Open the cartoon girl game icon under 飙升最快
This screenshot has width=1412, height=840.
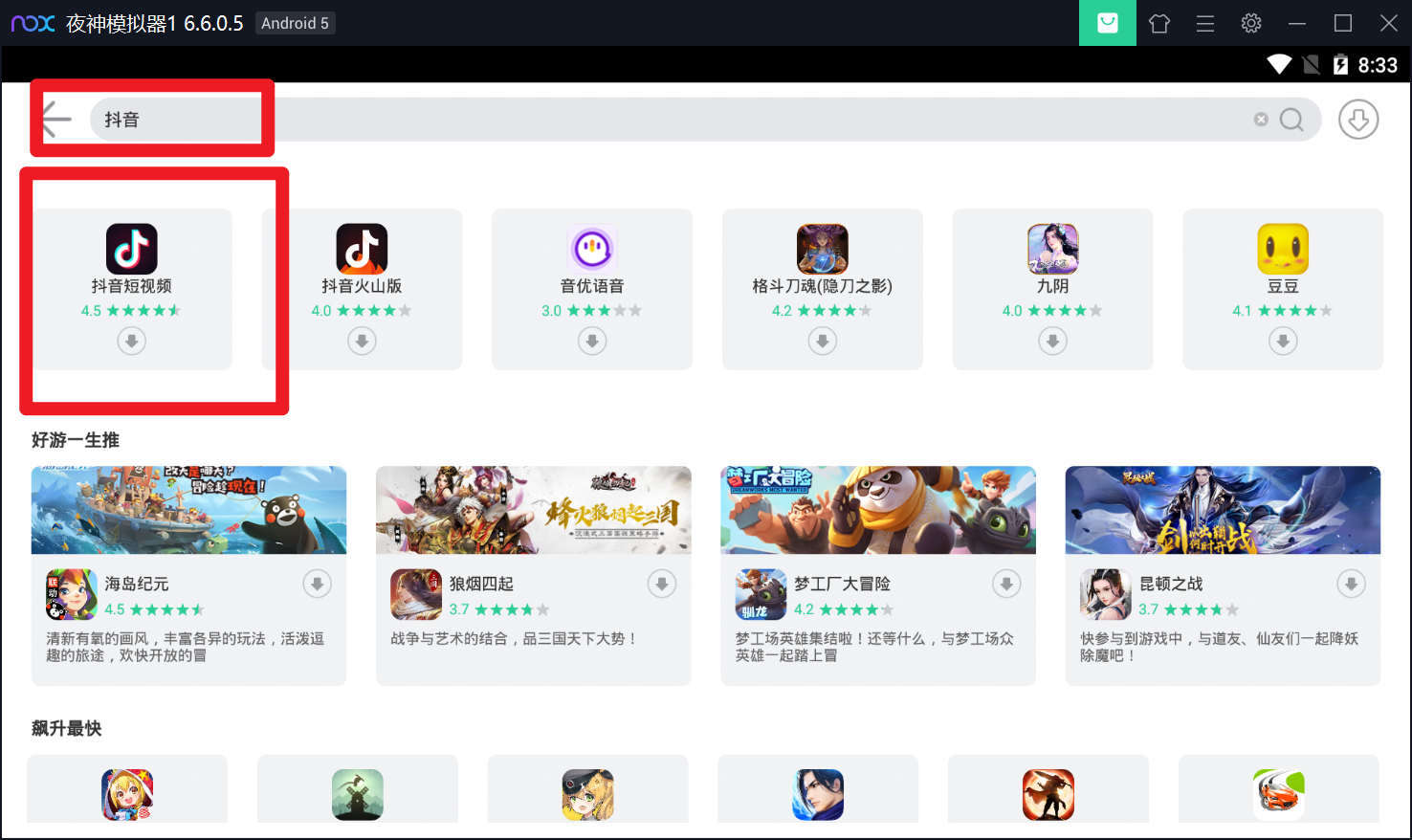click(127, 795)
